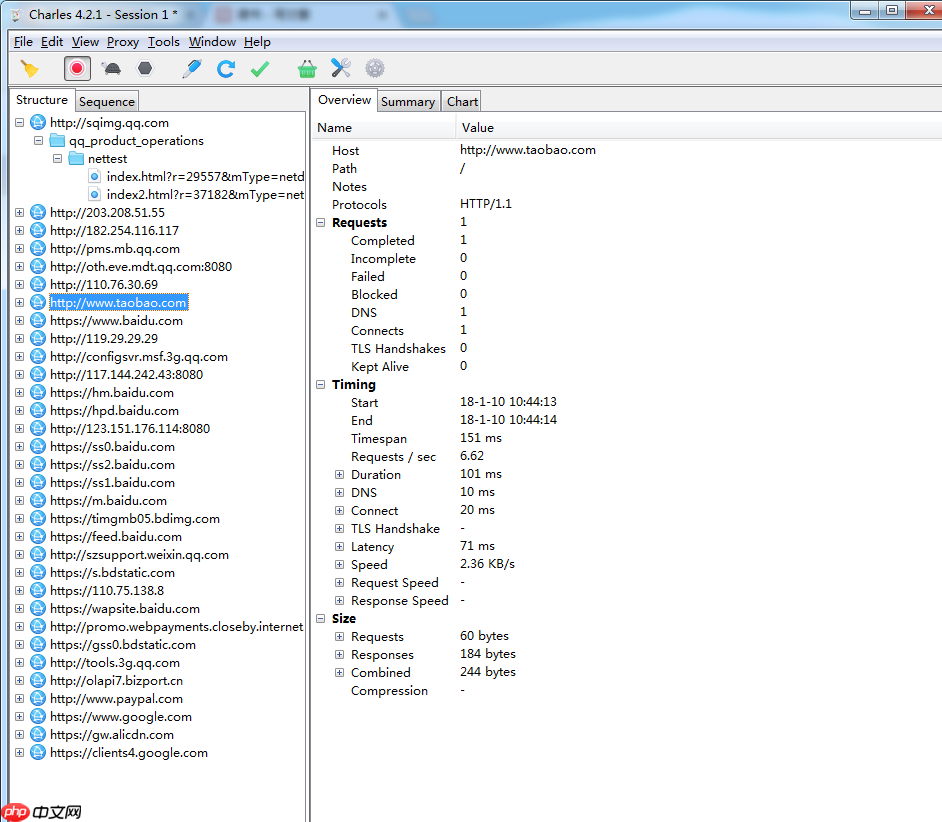Open the Proxy menu
This screenshot has width=942, height=822.
123,42
